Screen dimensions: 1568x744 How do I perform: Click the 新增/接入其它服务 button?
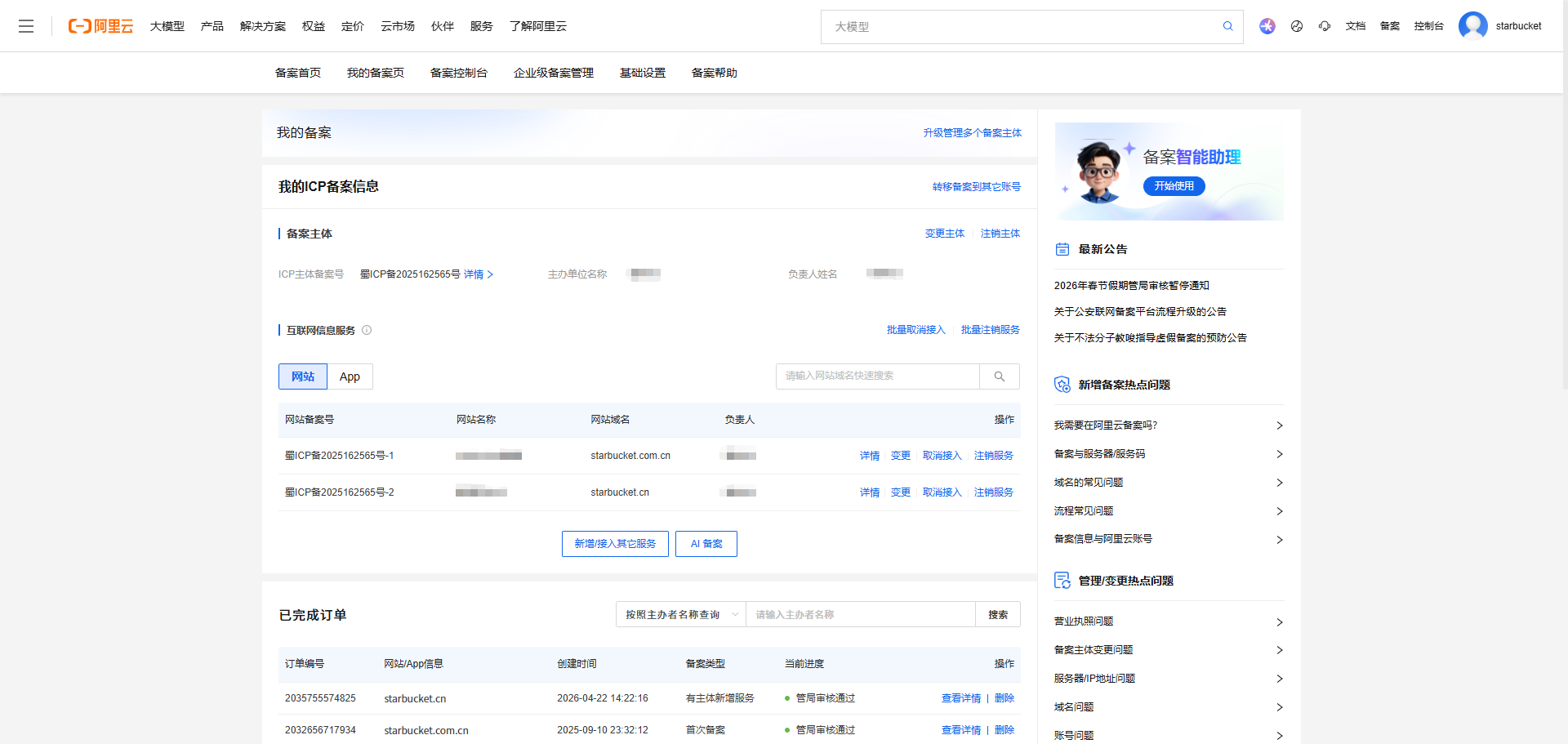coord(615,544)
